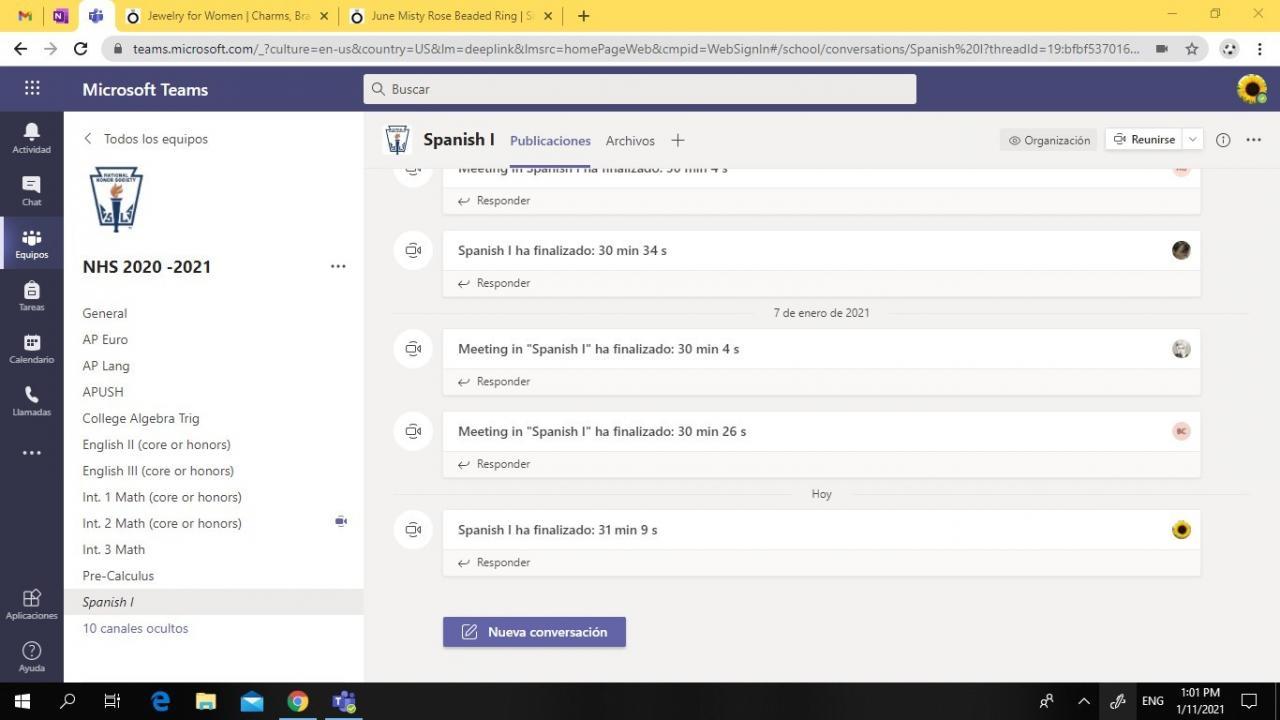Open the Teams app launcher grid
The image size is (1280, 720).
(x=32, y=88)
